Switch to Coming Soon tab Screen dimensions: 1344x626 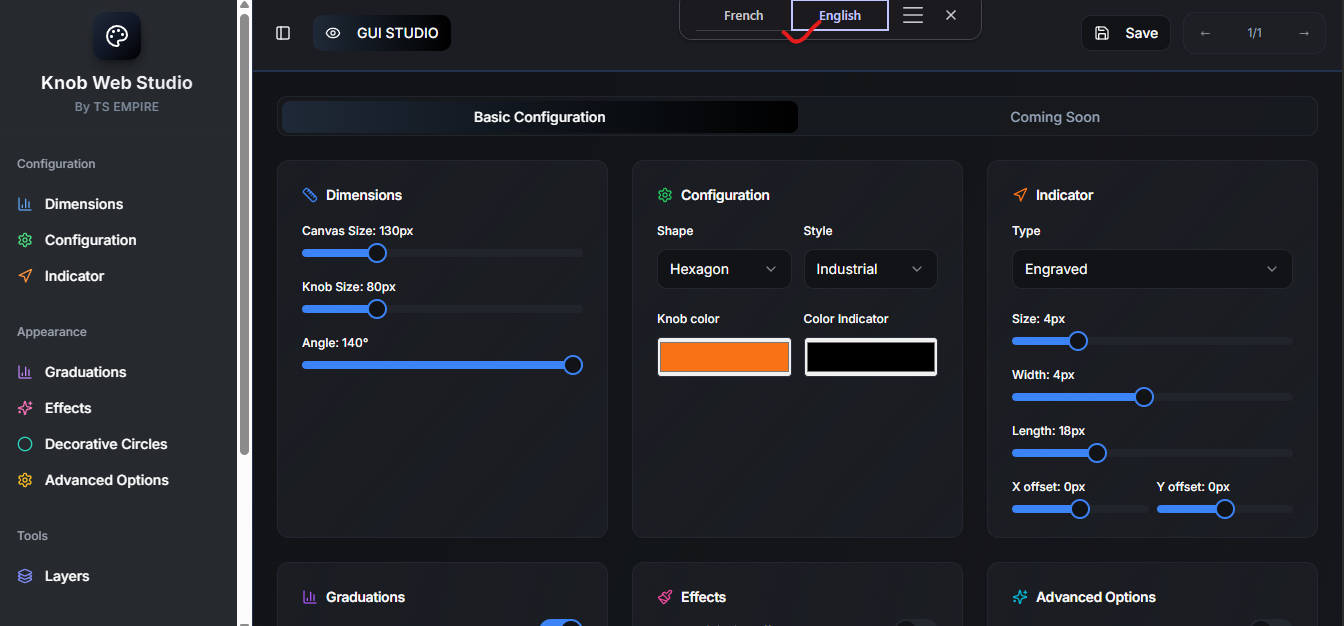(1055, 117)
